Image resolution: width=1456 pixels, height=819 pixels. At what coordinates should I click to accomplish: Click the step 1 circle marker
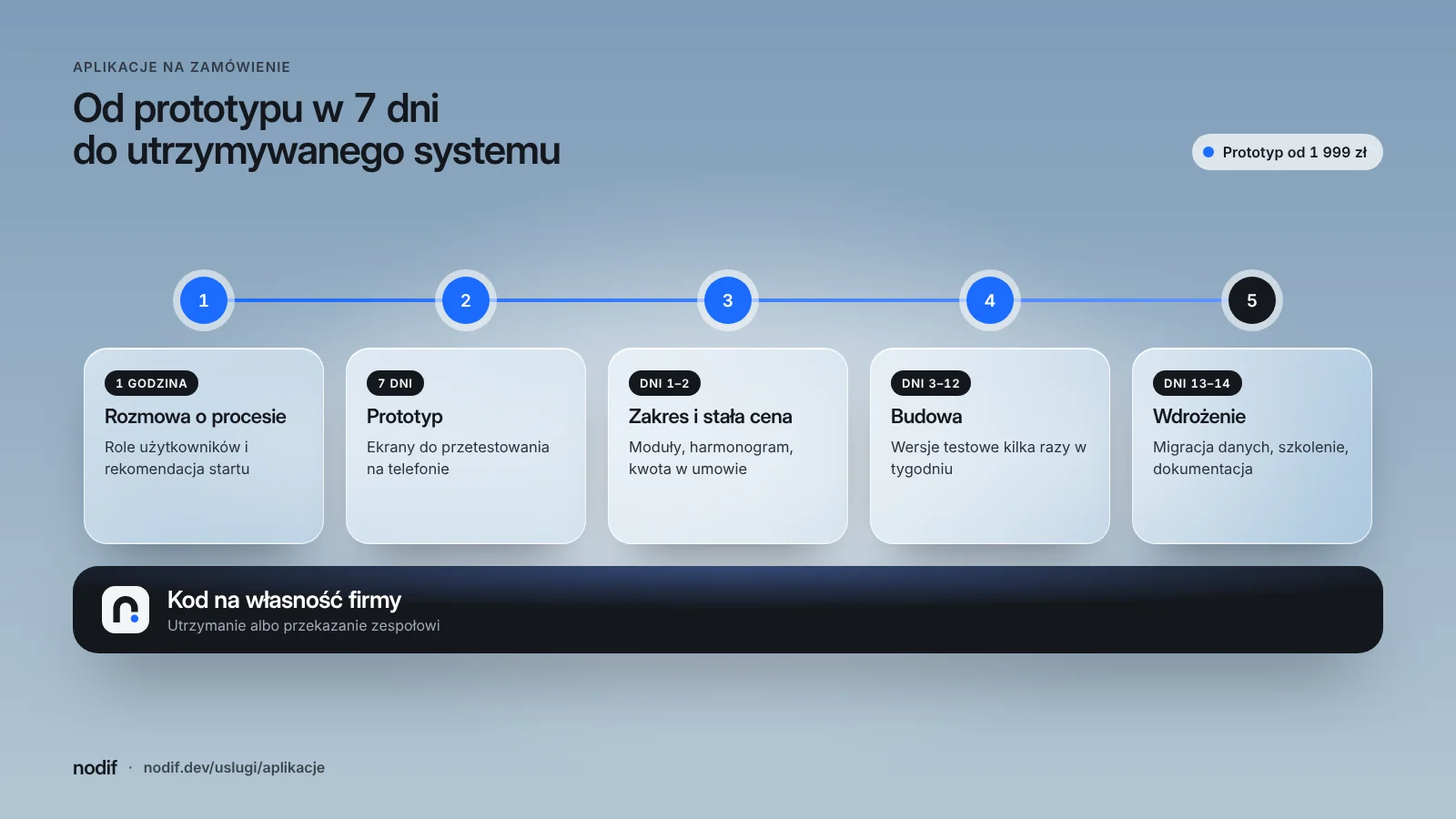(x=204, y=300)
